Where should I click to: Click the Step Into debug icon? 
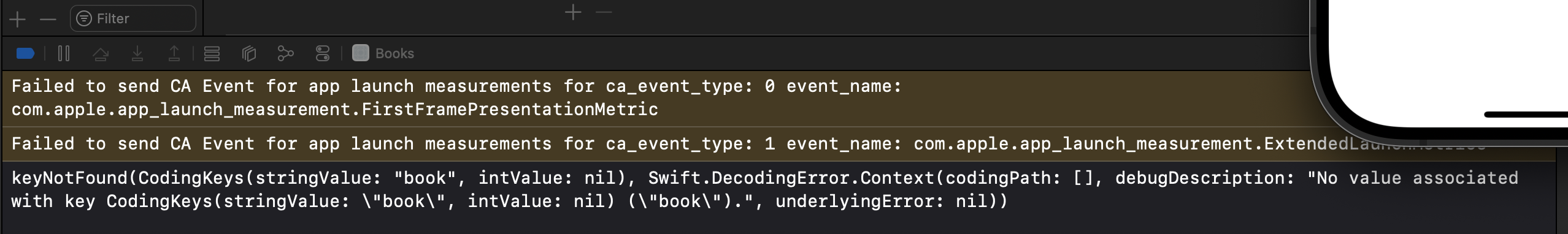pyautogui.click(x=137, y=54)
